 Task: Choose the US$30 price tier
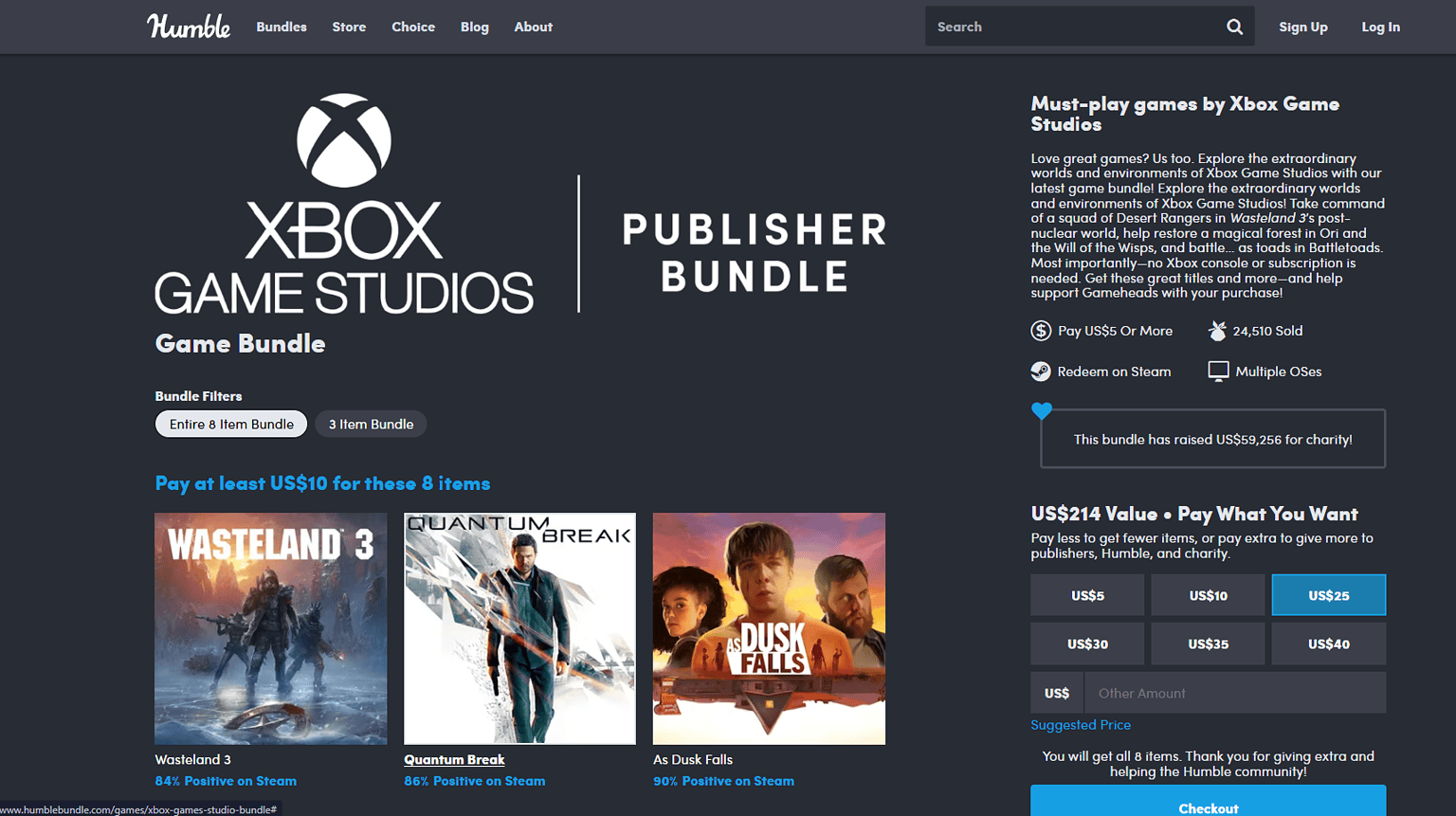click(1087, 644)
